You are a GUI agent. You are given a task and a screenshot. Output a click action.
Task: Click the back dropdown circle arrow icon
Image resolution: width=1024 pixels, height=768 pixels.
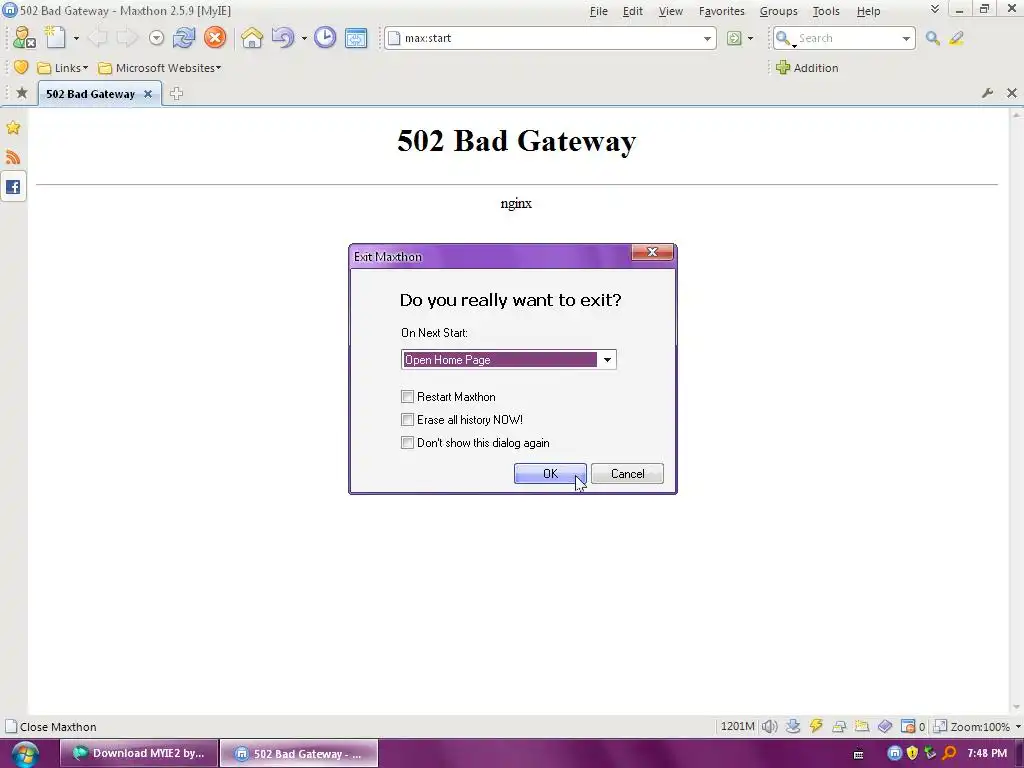156,38
